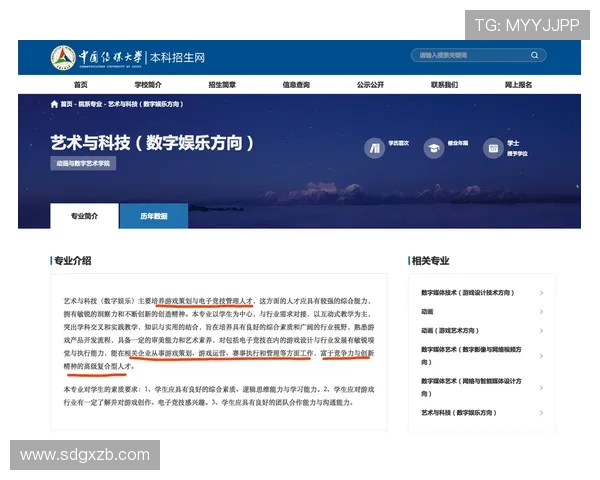Open the 招生简章 navigation item
600x480 pixels.
click(222, 85)
